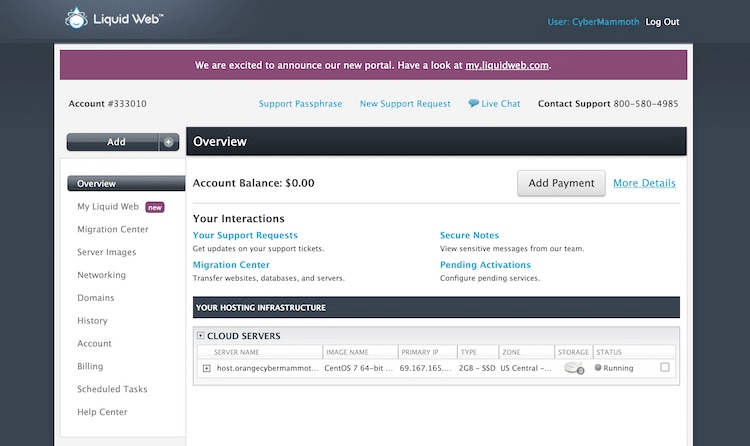Click the Contact Support phone number

click(646, 103)
